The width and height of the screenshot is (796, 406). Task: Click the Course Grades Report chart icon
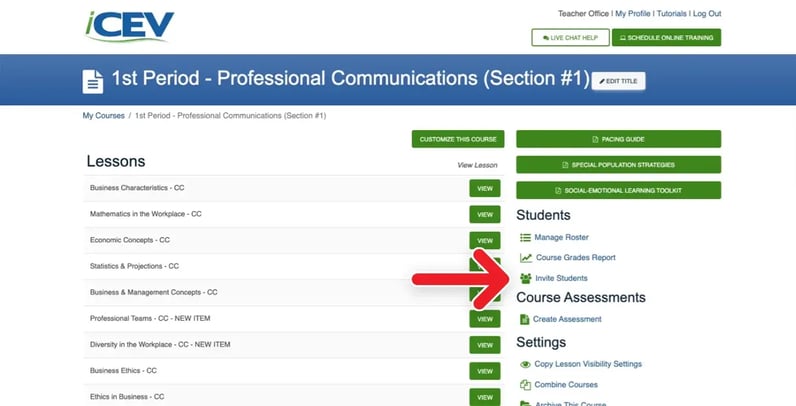[x=526, y=258]
